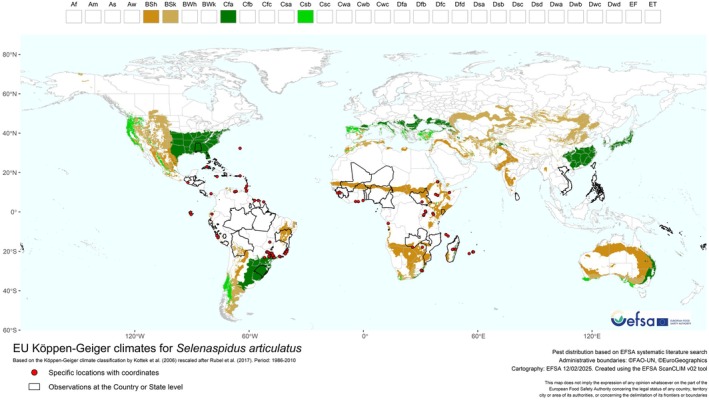
Task: Click the outlined Sri Lanka on the map
Action: tap(517, 197)
